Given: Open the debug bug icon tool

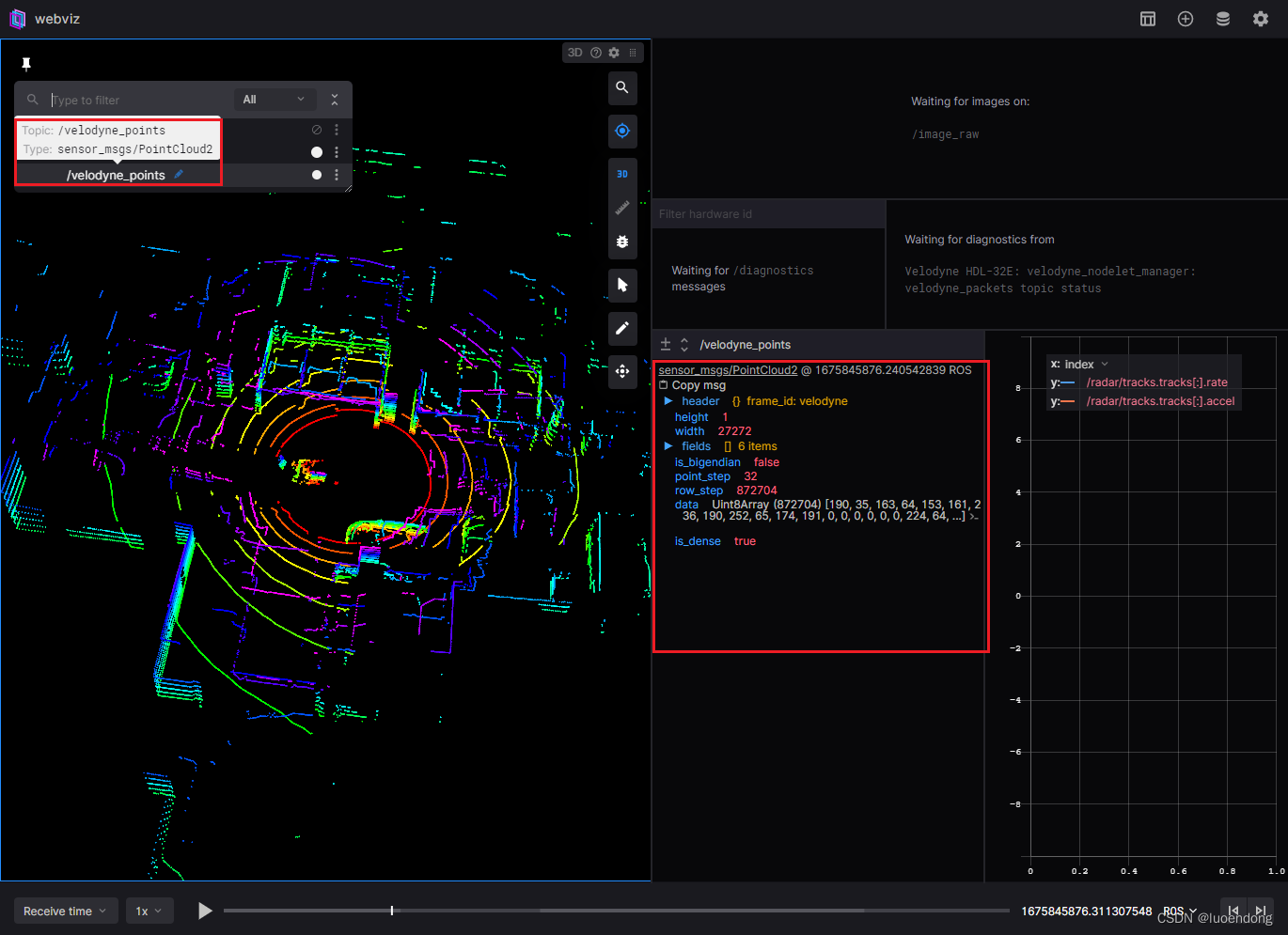Looking at the screenshot, I should point(622,242).
